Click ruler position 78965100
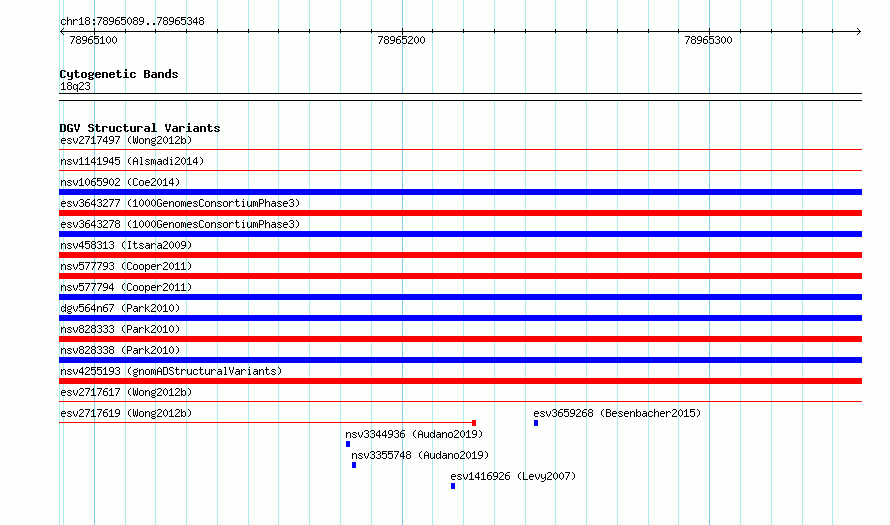This screenshot has width=890, height=525. [94, 40]
